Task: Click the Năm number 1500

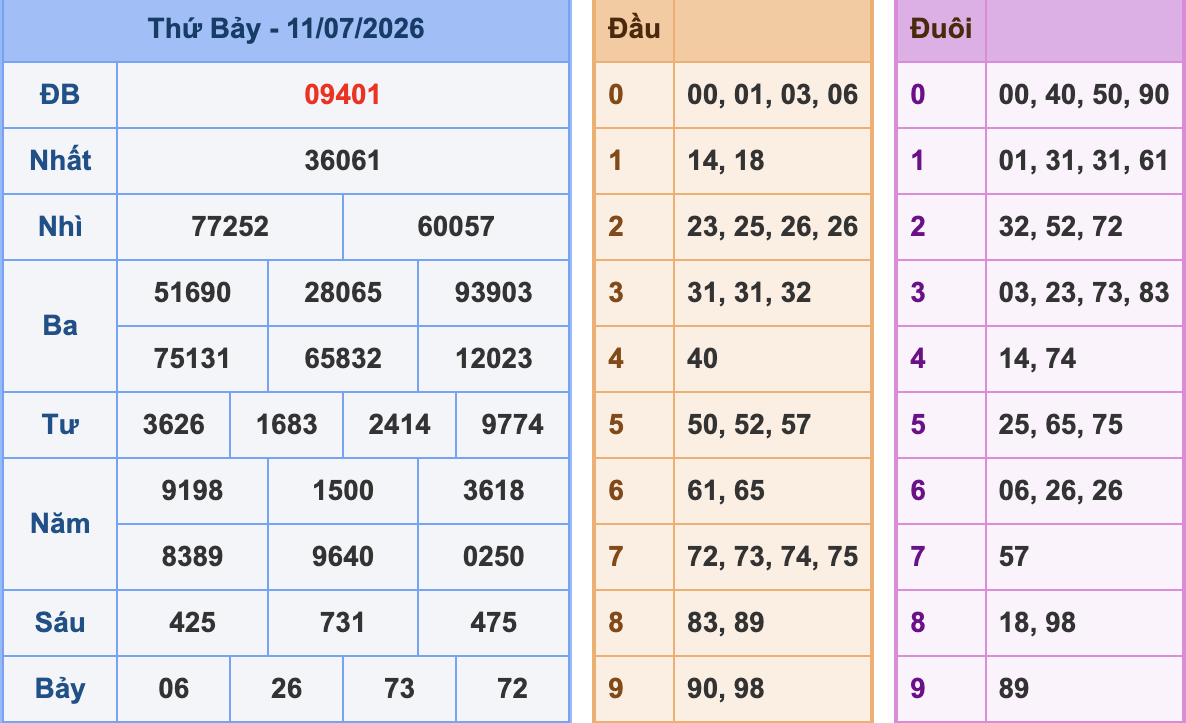Action: pyautogui.click(x=343, y=490)
